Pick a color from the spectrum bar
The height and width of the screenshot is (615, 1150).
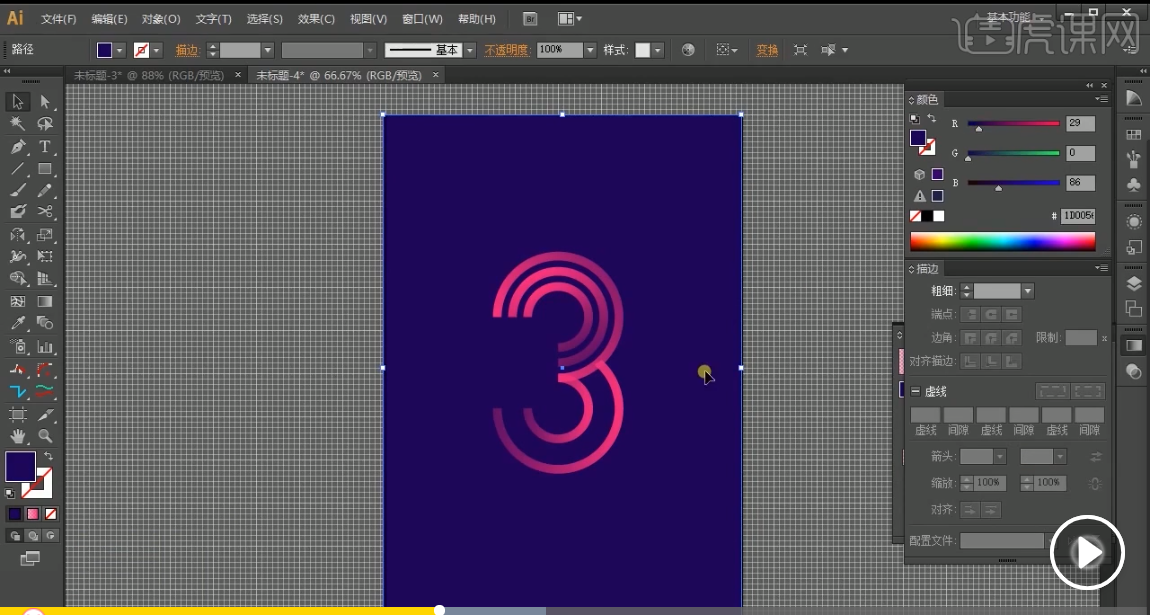click(x=1002, y=241)
